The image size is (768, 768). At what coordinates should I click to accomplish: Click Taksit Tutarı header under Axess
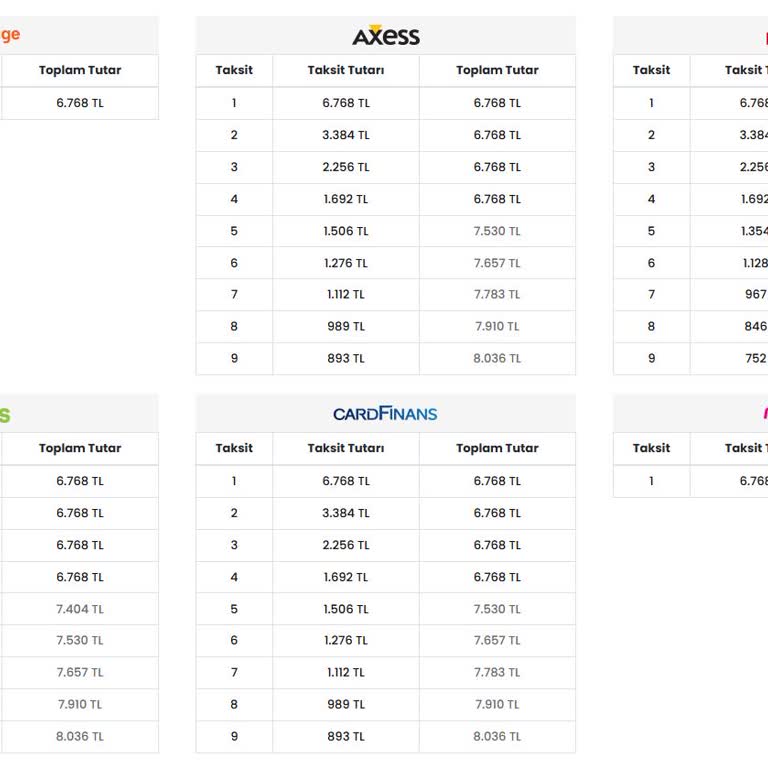(346, 70)
